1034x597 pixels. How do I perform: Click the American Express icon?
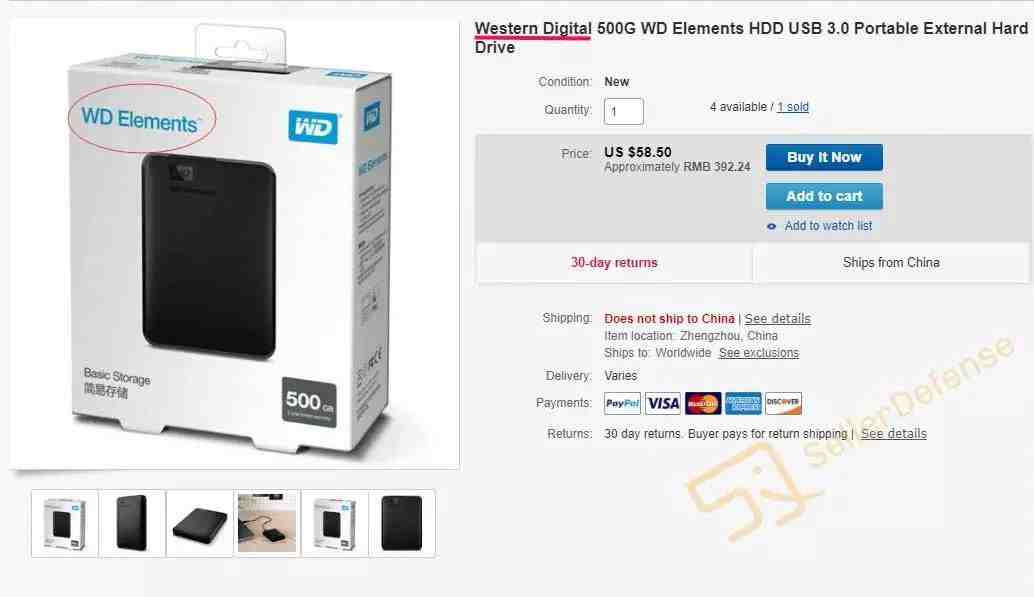tap(743, 403)
